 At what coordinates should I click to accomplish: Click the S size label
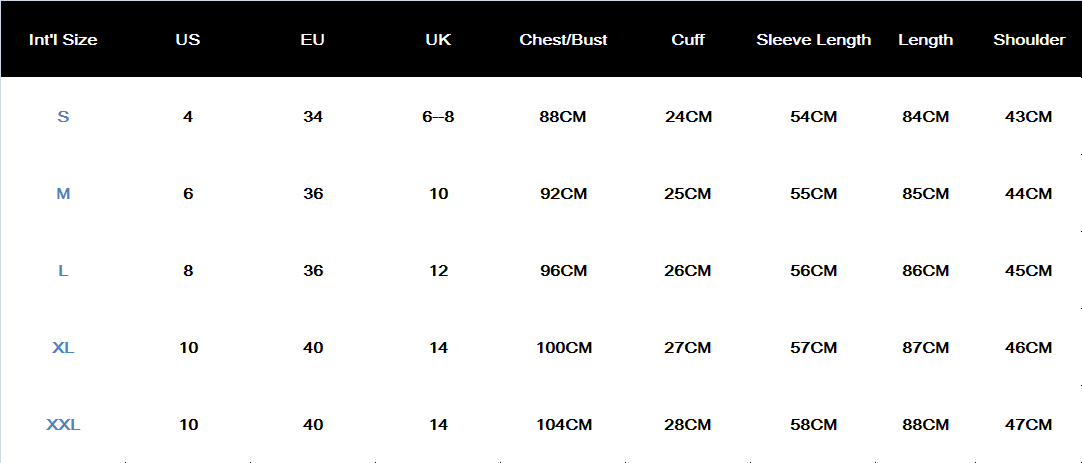click(x=63, y=117)
